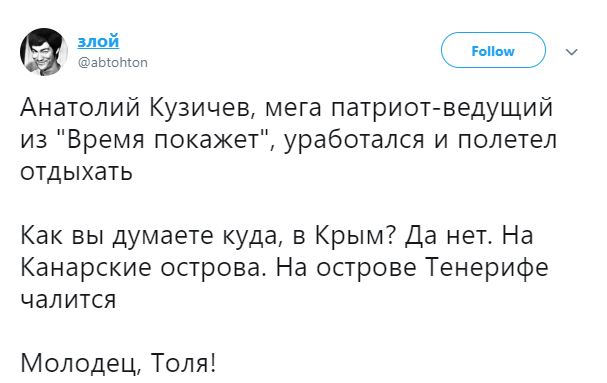Click the word патриот-ведущий
Image resolution: width=607 pixels, height=383 pixels.
[442, 108]
